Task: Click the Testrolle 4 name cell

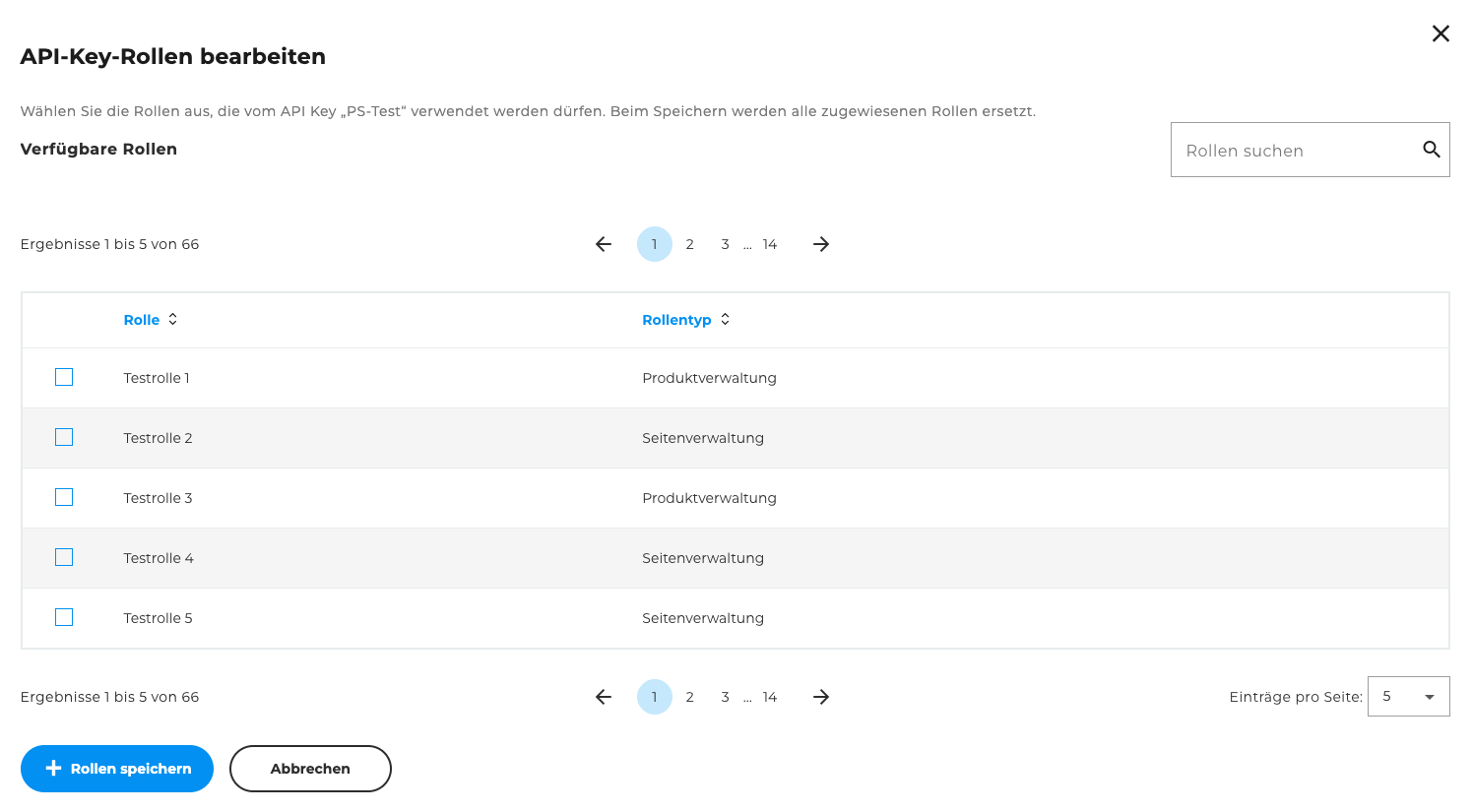Action: point(159,558)
